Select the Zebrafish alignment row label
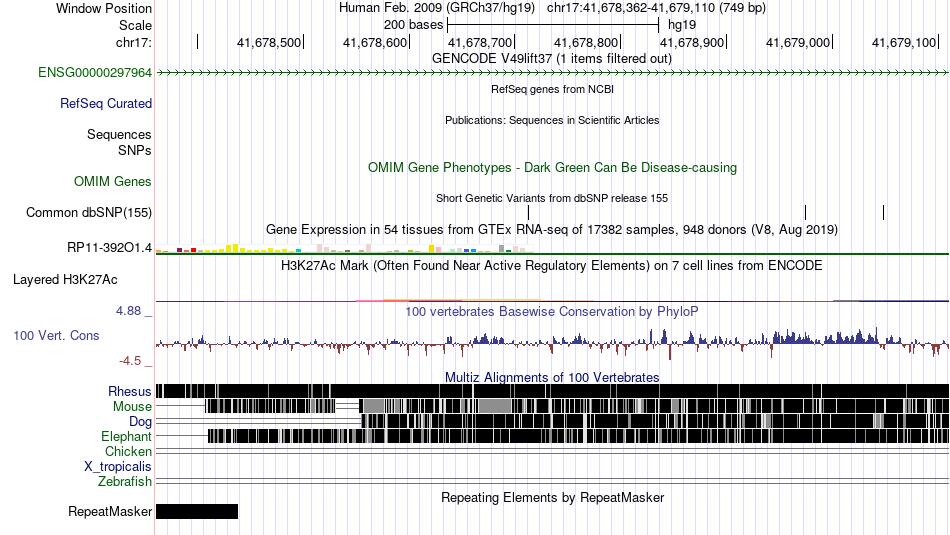Image resolution: width=950 pixels, height=535 pixels. coord(125,482)
